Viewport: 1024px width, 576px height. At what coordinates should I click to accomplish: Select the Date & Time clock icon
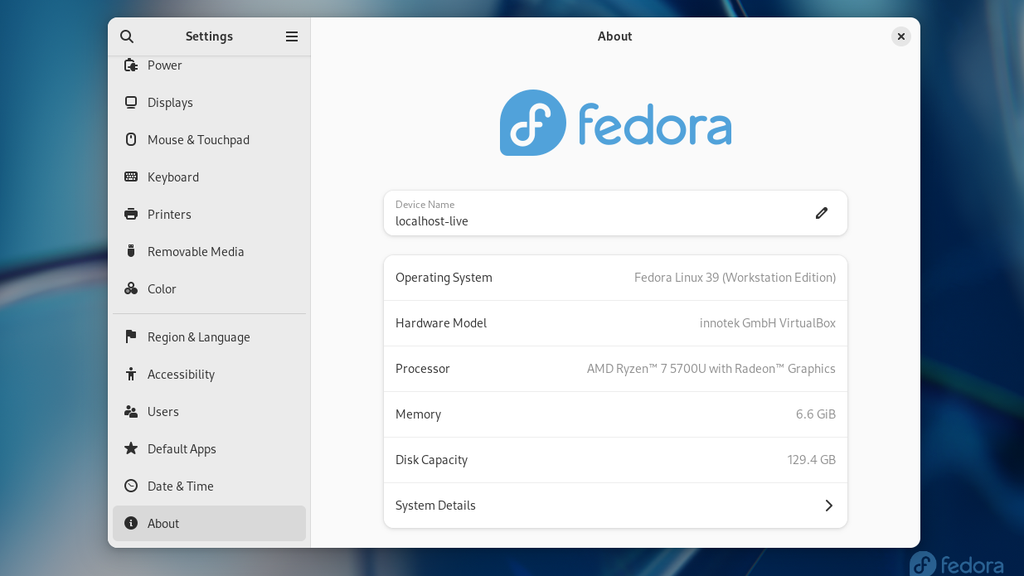point(131,486)
